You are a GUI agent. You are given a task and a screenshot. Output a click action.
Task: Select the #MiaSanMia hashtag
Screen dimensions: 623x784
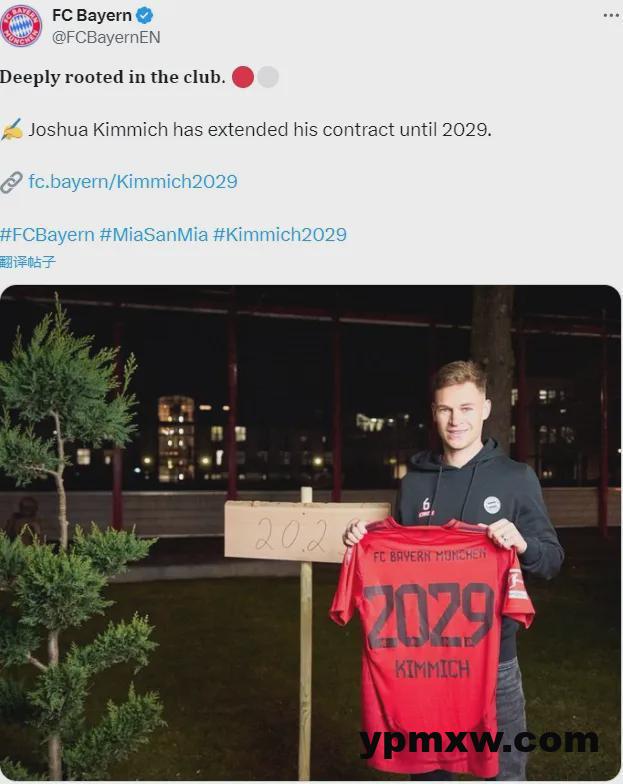point(154,234)
